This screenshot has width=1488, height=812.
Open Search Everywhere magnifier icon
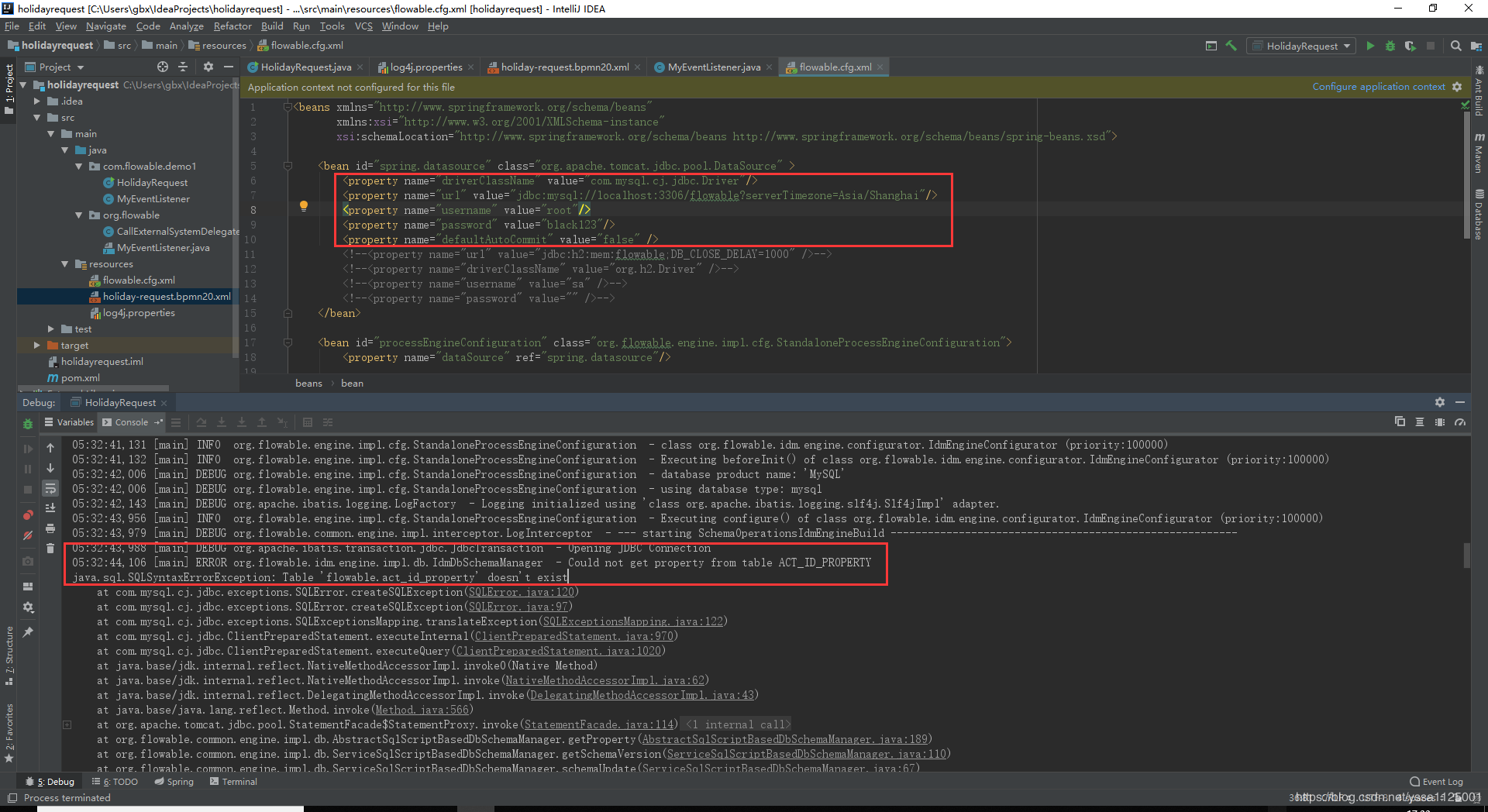pos(1455,46)
